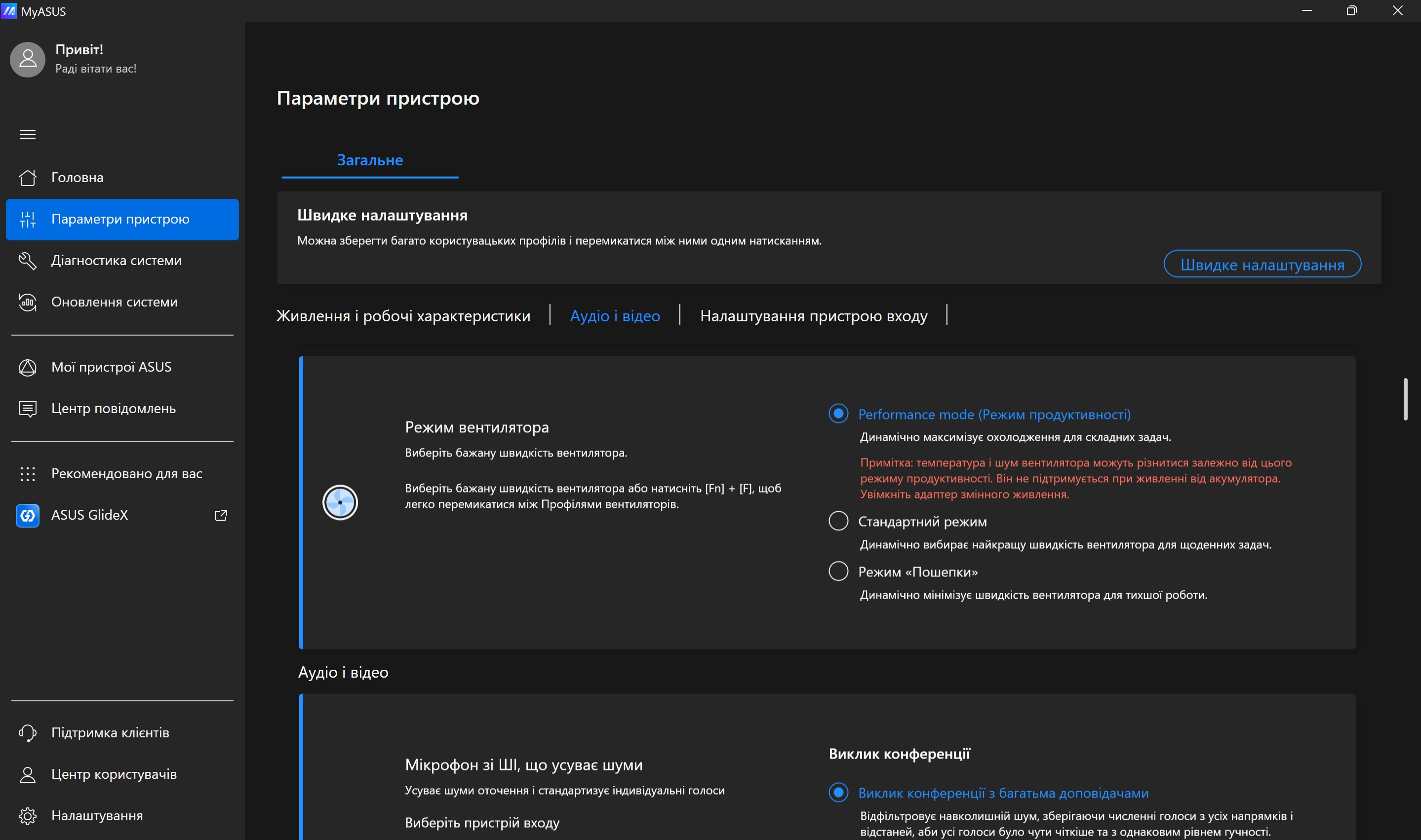Click the vertical scrollbar thumb
The image size is (1421, 840).
pyautogui.click(x=1405, y=399)
